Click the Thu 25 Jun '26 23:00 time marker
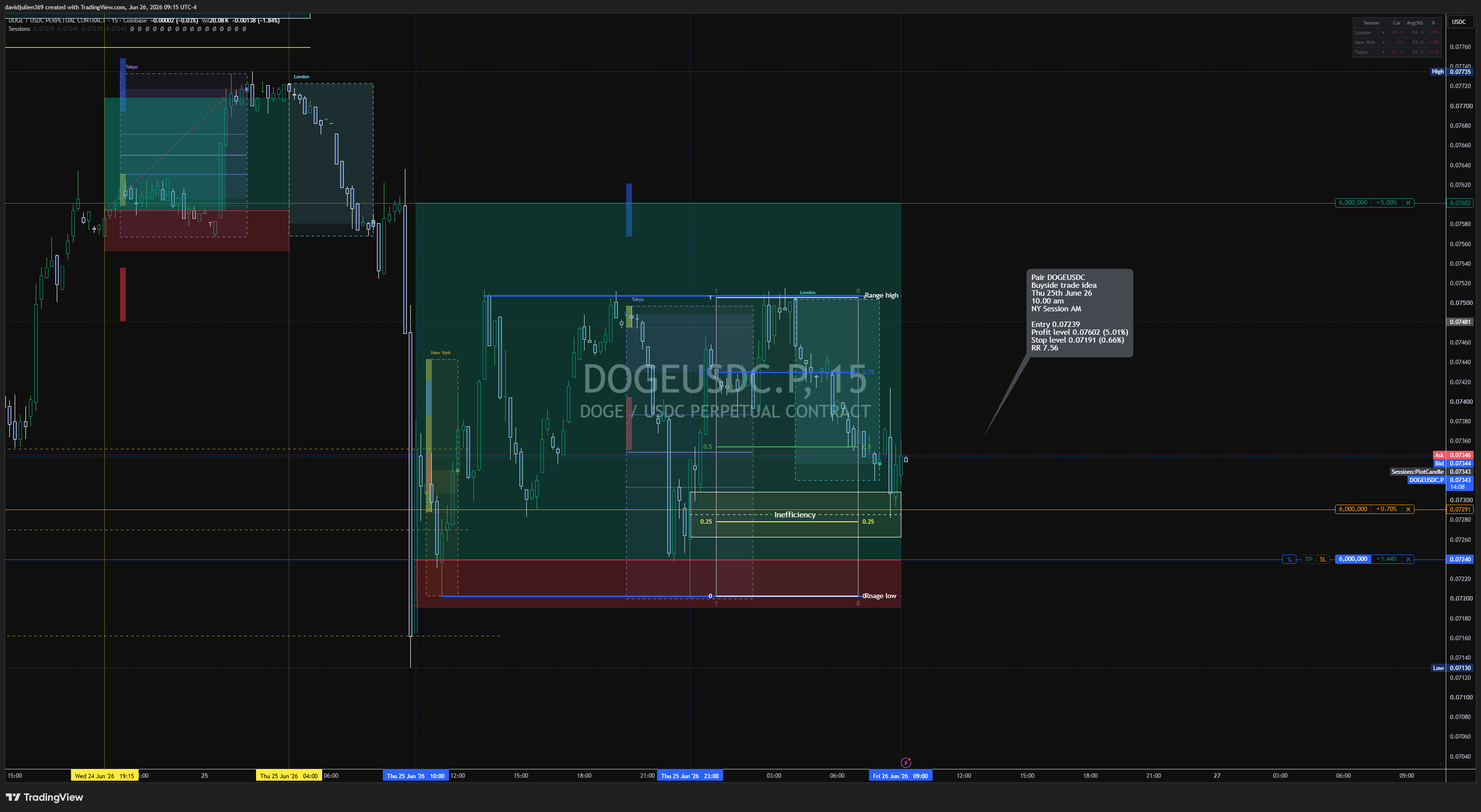1481x812 pixels. (690, 776)
